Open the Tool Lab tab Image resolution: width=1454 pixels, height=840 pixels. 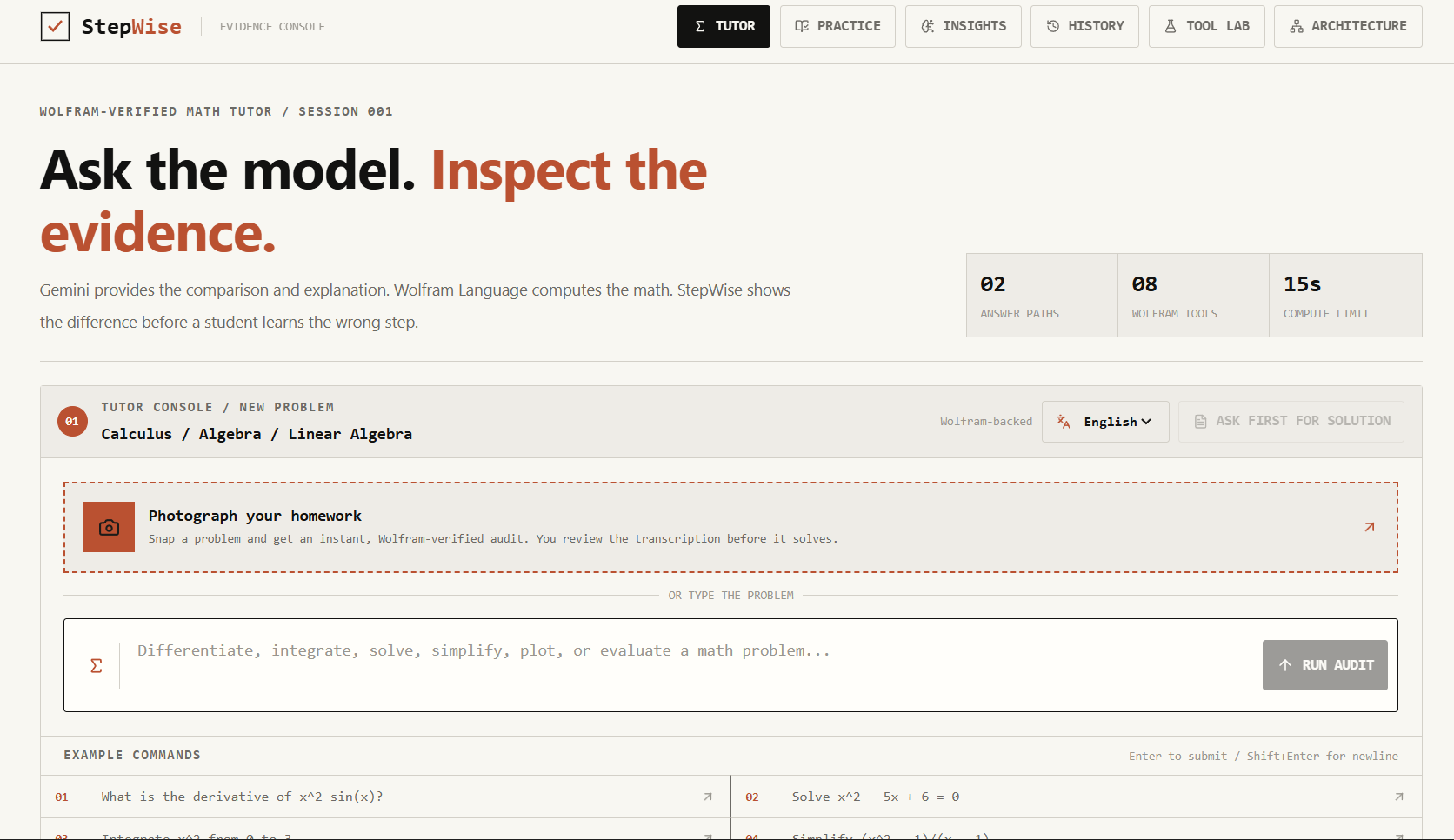tap(1207, 26)
